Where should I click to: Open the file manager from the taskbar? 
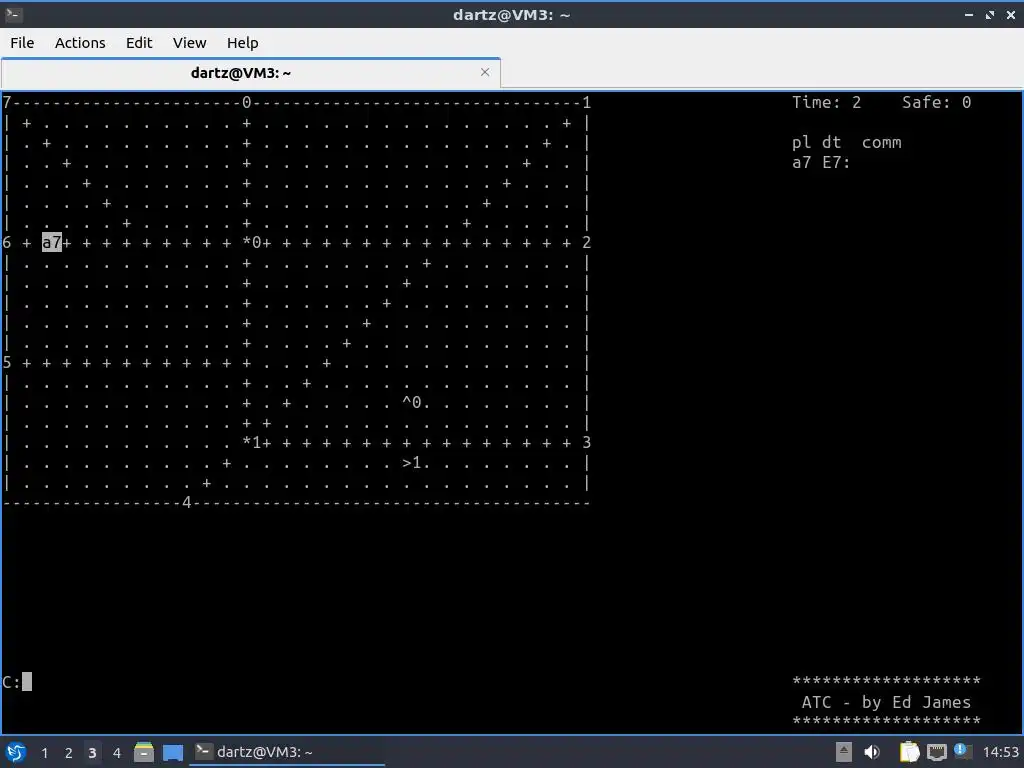144,752
